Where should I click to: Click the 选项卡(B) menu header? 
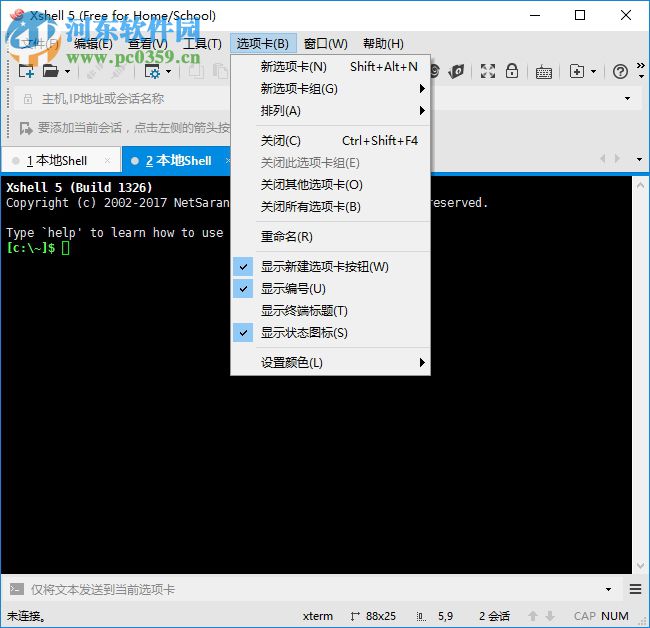263,43
